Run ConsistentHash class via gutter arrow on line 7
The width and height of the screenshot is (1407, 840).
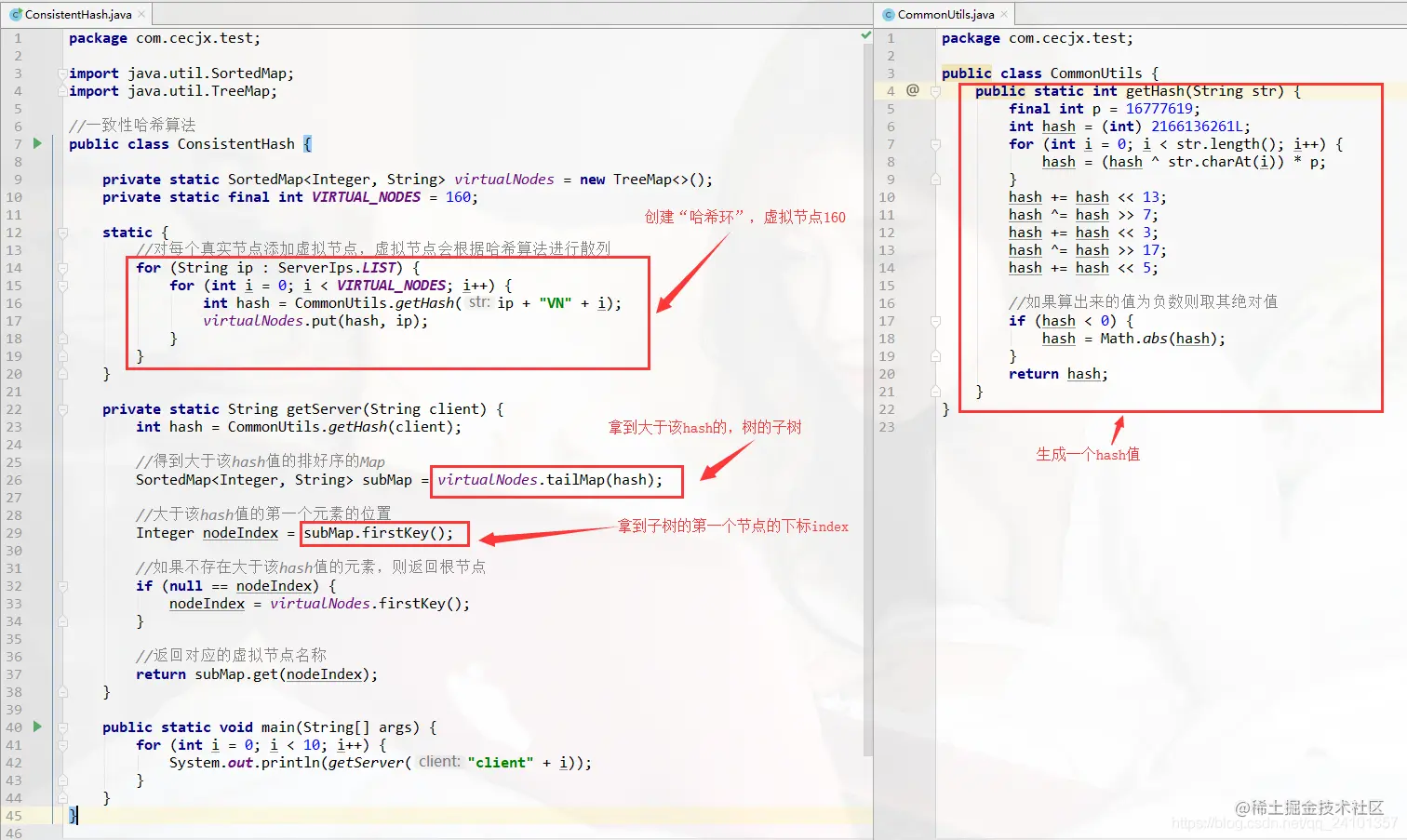37,143
